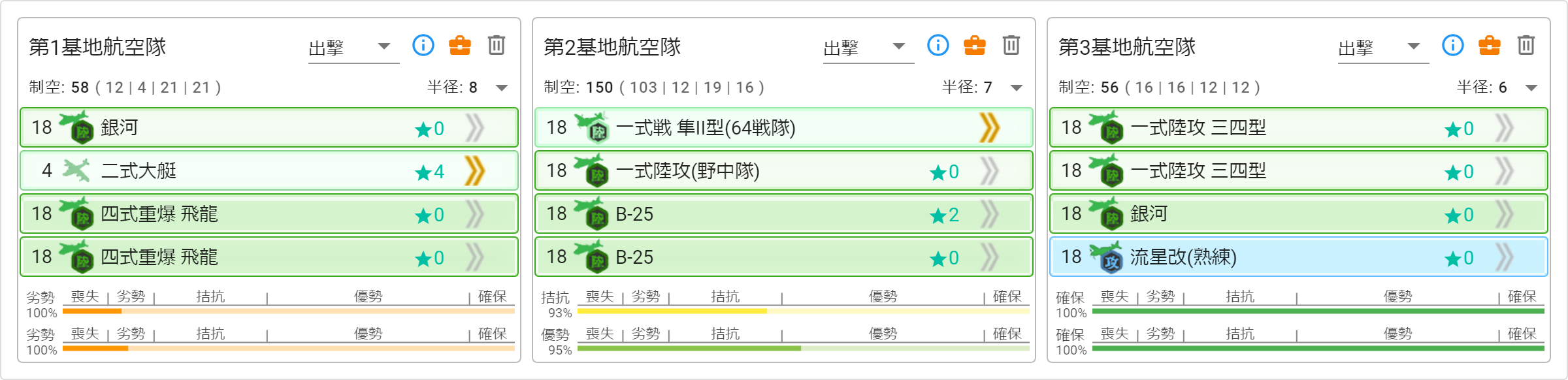The height and width of the screenshot is (380, 1568).
Task: Open info for 第3基地航空隊
Action: 1453,46
